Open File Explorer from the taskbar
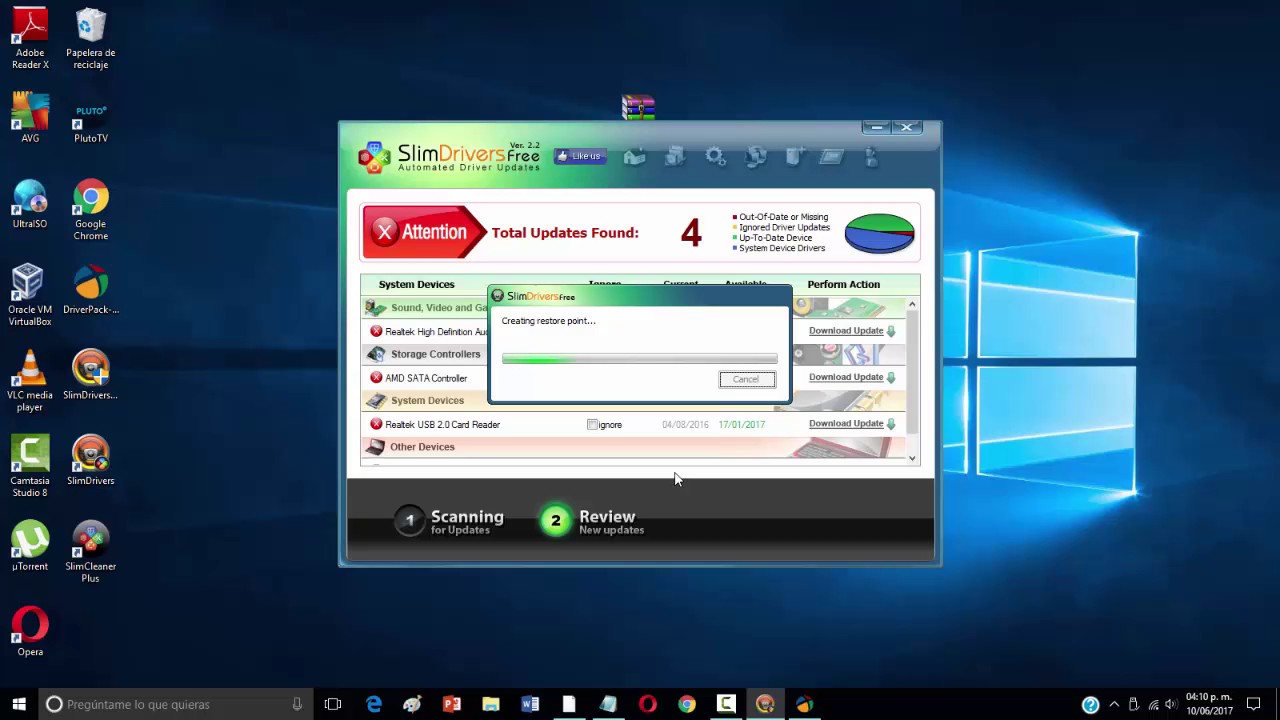1280x720 pixels. (490, 704)
